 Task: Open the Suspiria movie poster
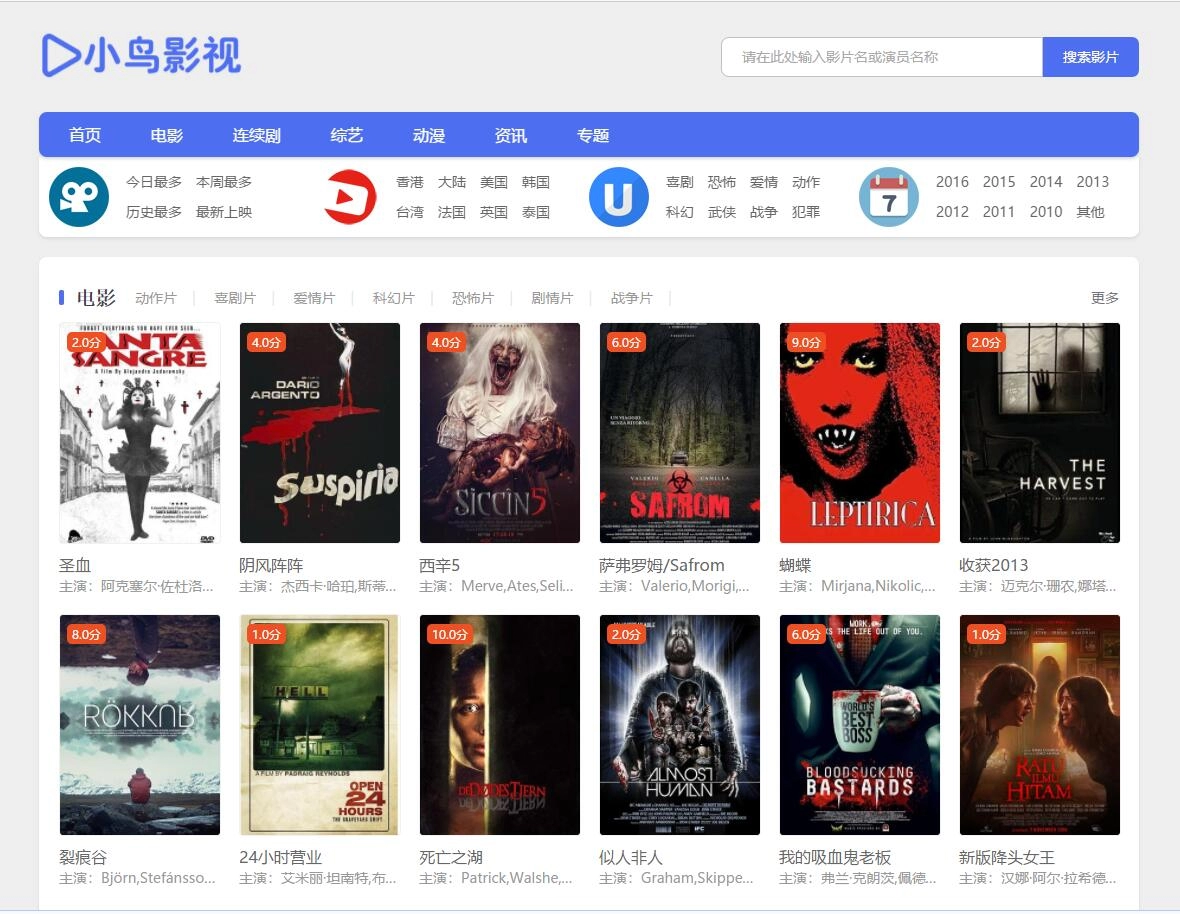click(x=320, y=433)
